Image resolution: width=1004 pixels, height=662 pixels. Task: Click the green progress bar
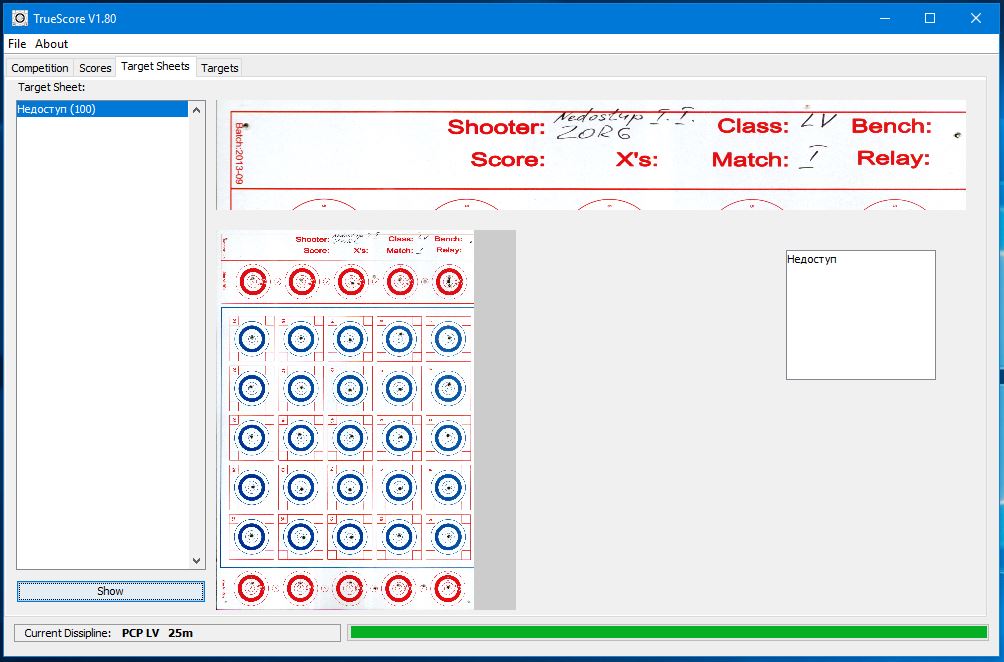tap(668, 632)
